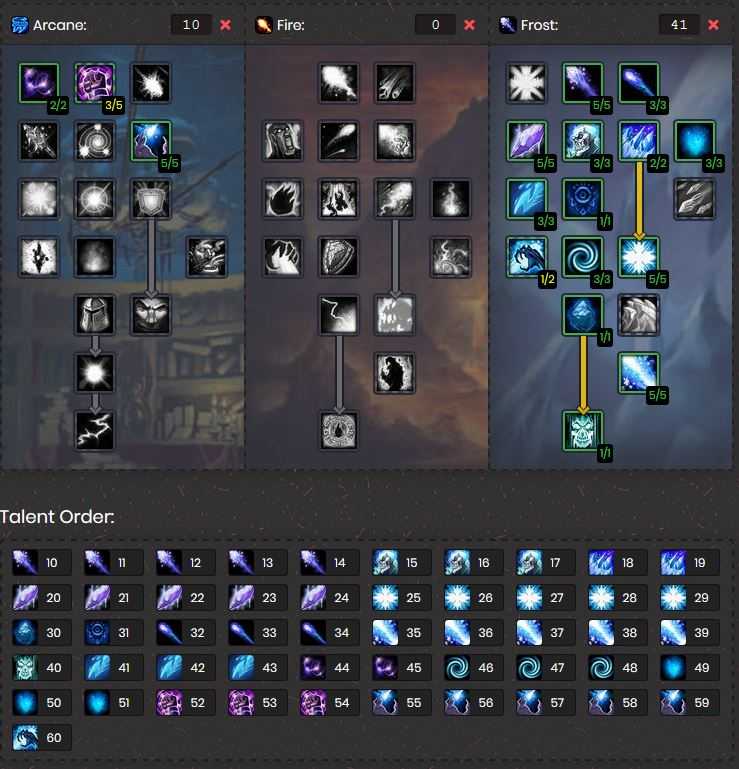Click the Arcane Focus talent showing 3/5
This screenshot has height=769, width=739.
(x=95, y=83)
